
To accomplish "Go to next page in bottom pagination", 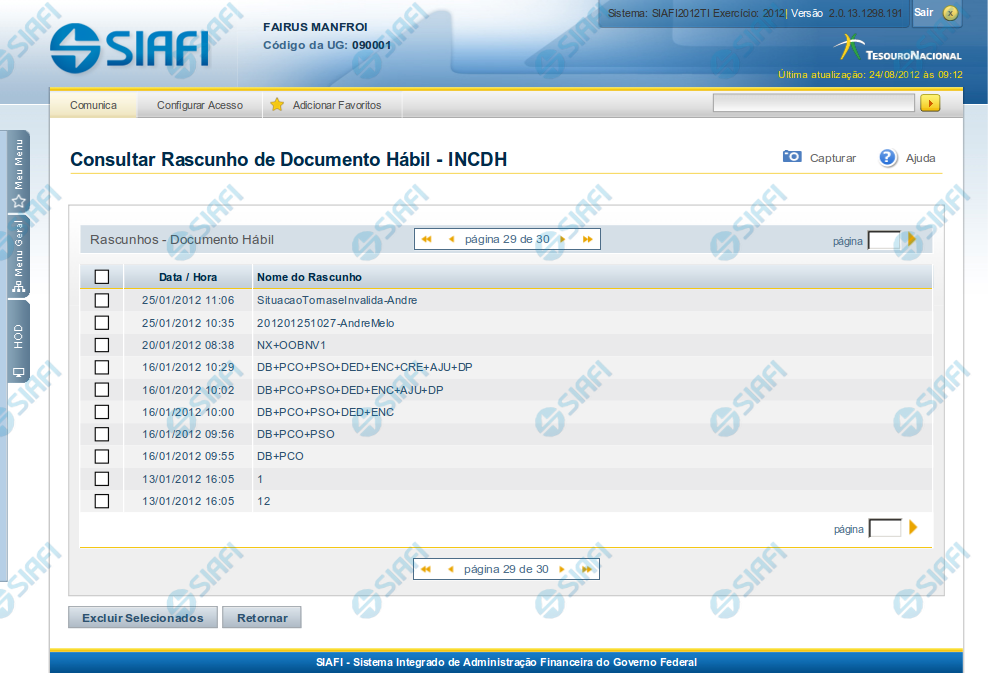I will point(562,569).
